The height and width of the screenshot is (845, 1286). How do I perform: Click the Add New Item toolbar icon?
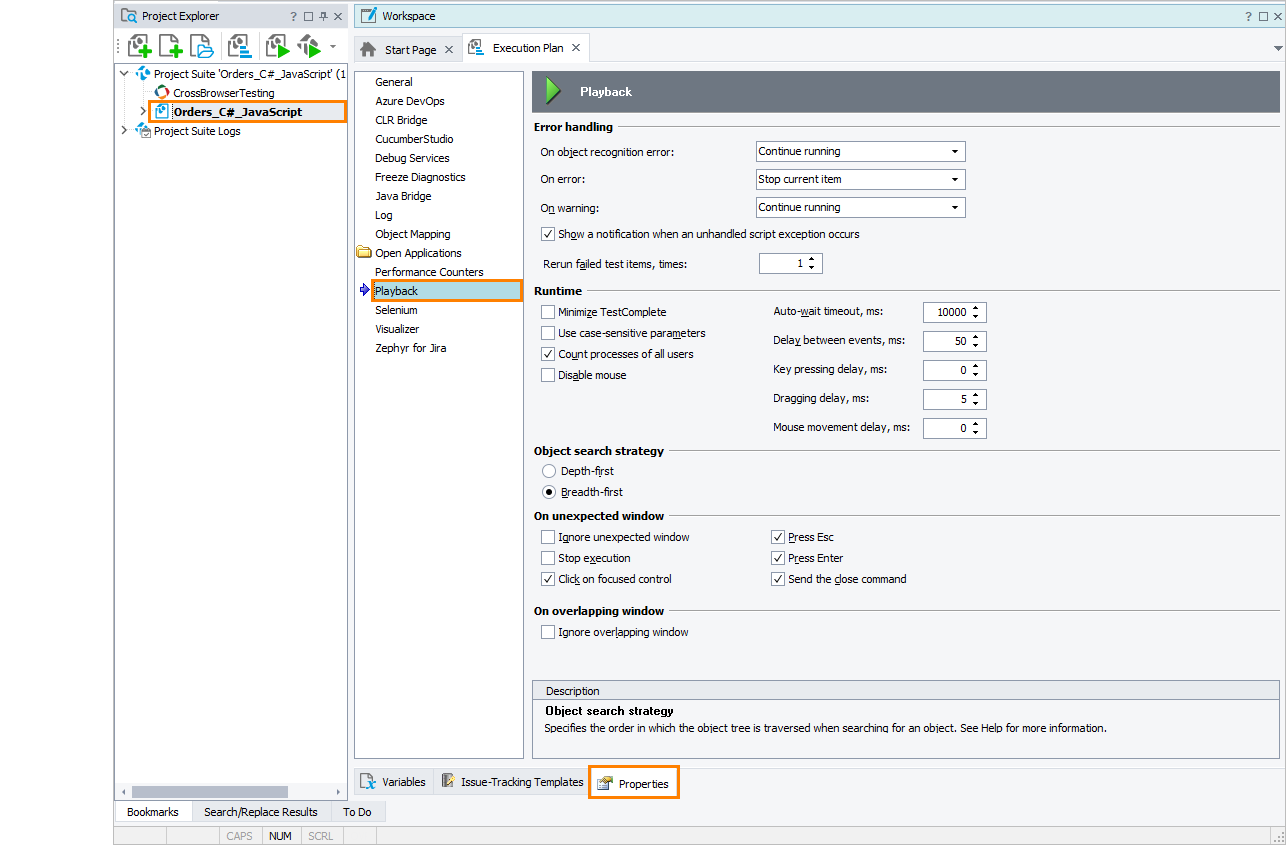[170, 46]
